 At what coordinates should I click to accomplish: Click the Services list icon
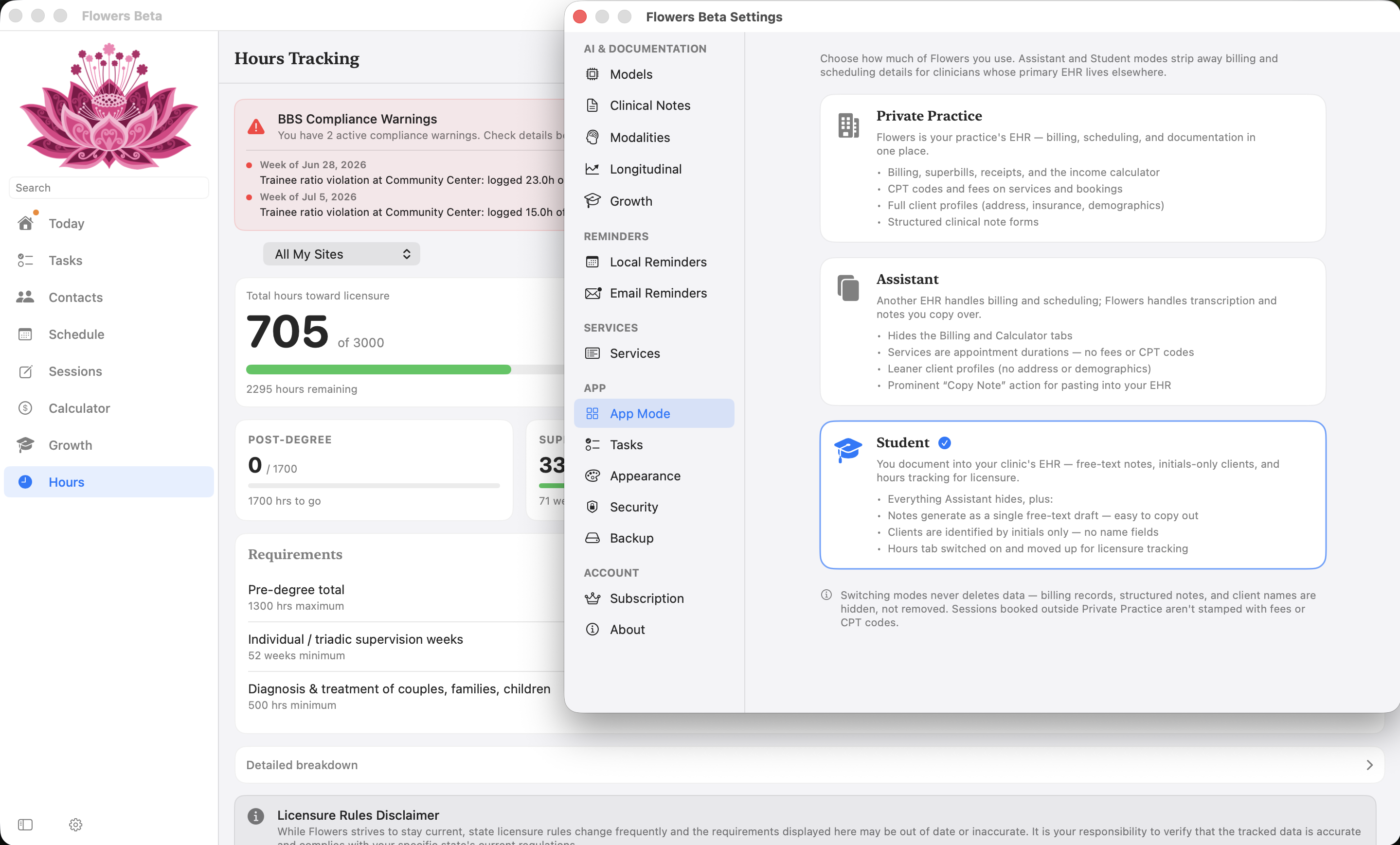tap(592, 353)
